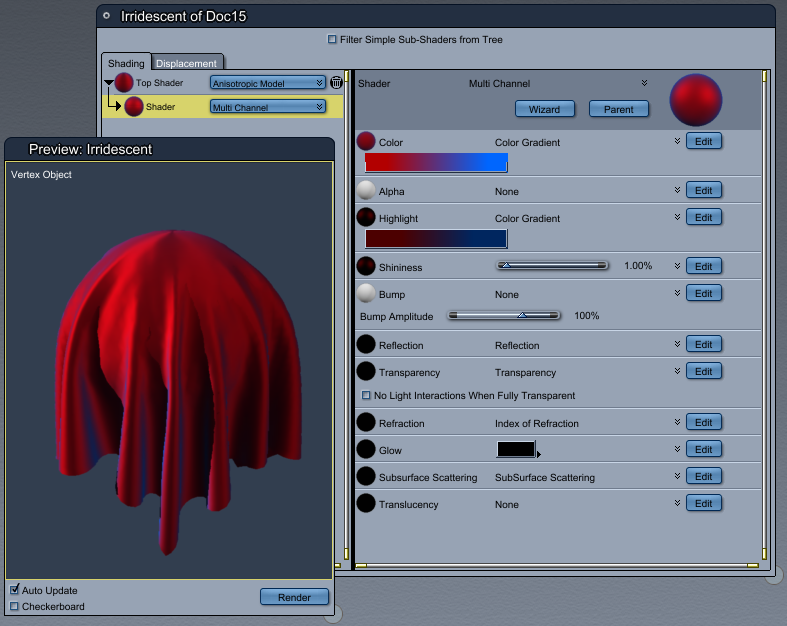Viewport: 787px width, 626px height.
Task: Edit the Bump channel
Action: (x=704, y=293)
